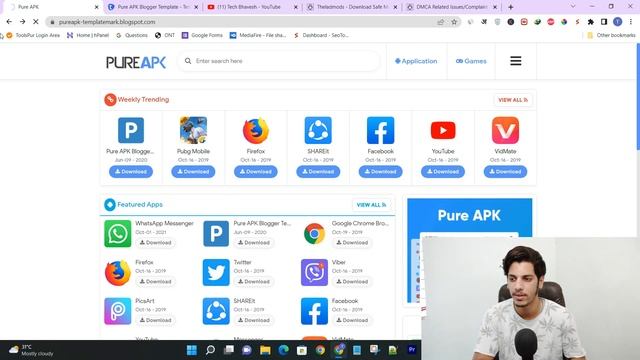Image resolution: width=640 pixels, height=360 pixels.
Task: Open the hamburger menu icon
Action: (516, 61)
